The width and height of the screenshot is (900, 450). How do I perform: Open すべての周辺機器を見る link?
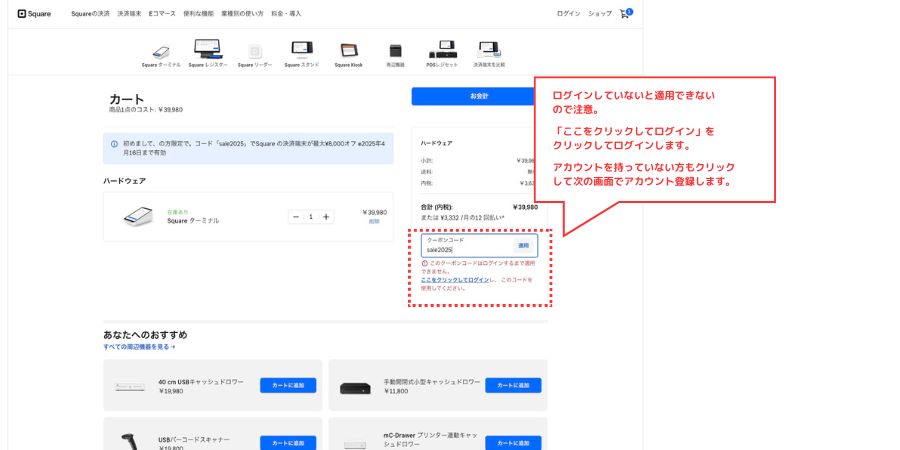click(x=139, y=347)
